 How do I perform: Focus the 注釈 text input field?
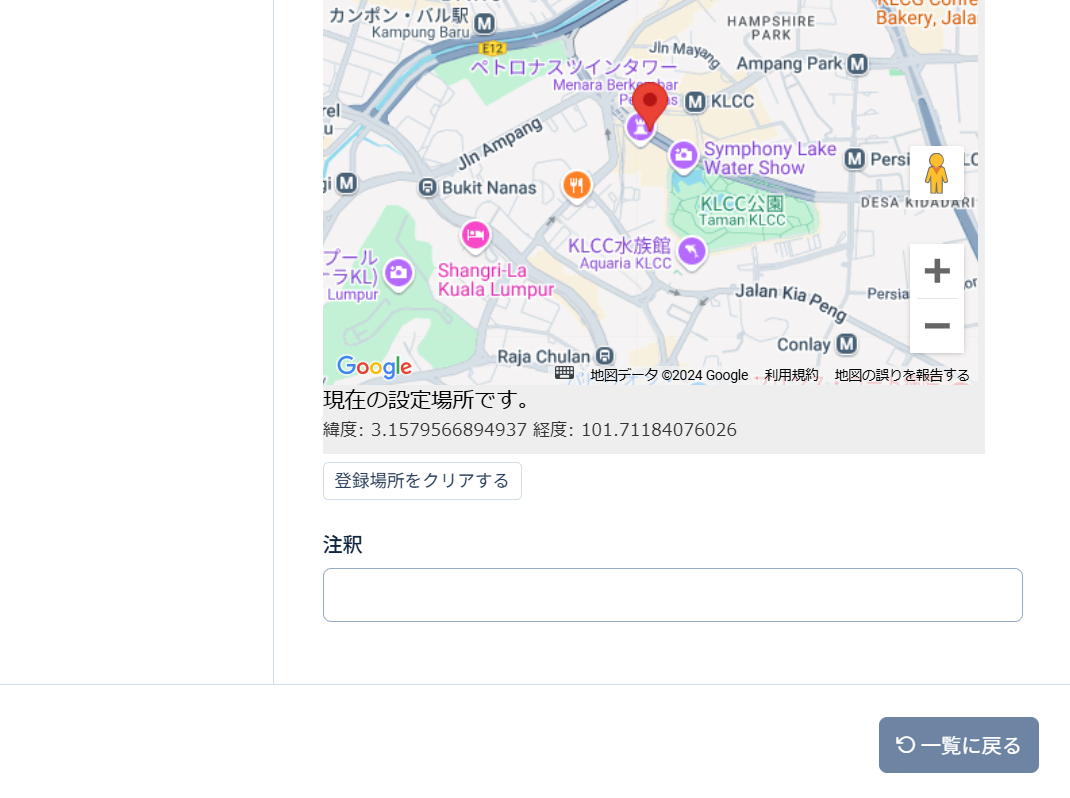672,595
